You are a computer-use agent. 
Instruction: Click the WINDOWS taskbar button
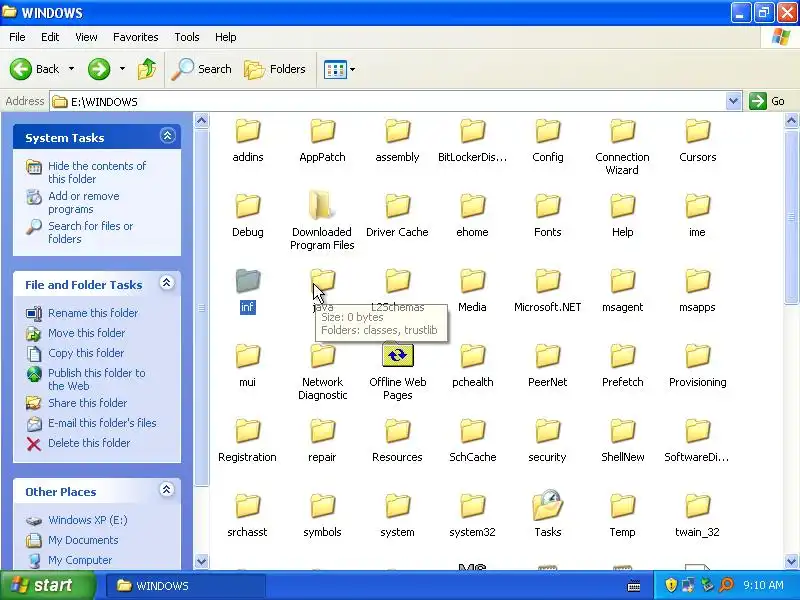[186, 586]
